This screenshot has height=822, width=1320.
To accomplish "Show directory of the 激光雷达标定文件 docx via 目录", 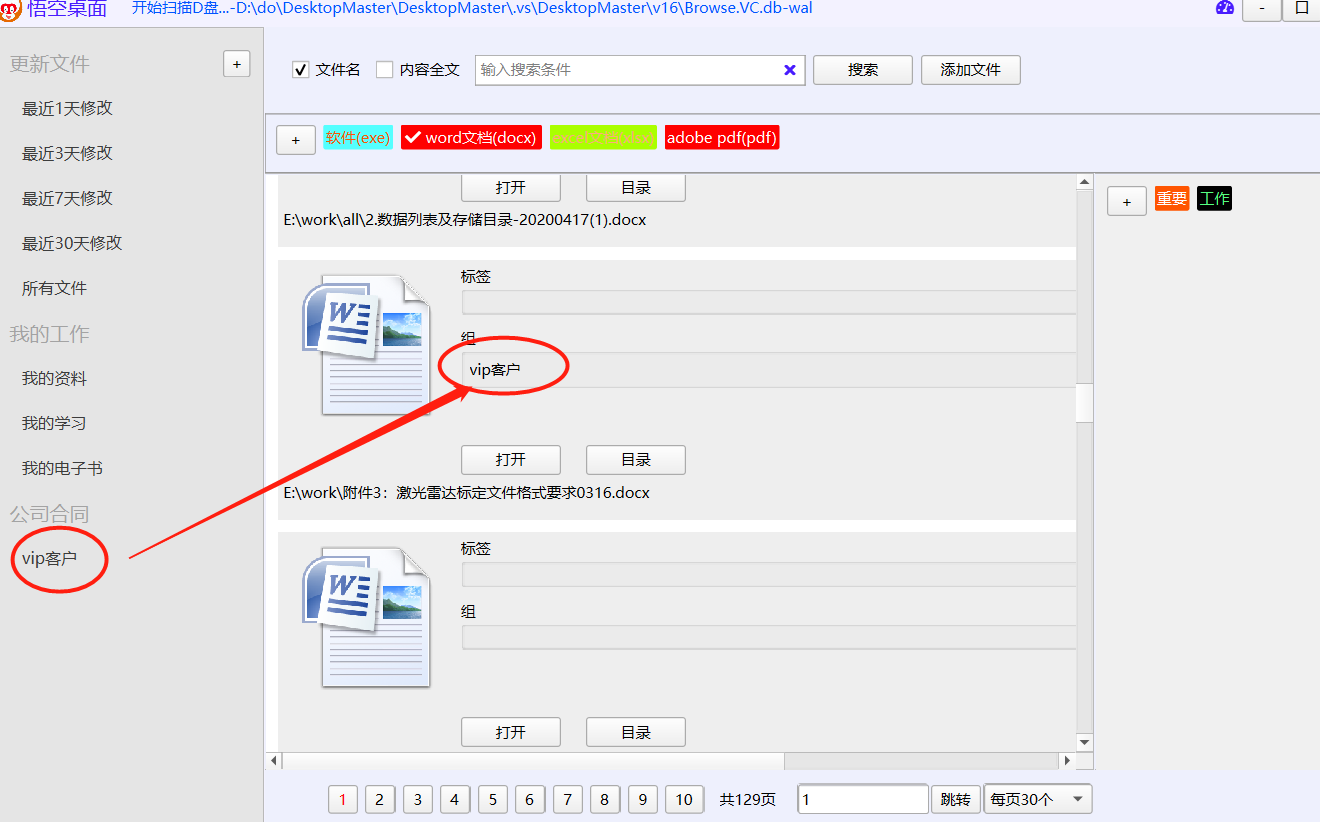I will (x=636, y=460).
